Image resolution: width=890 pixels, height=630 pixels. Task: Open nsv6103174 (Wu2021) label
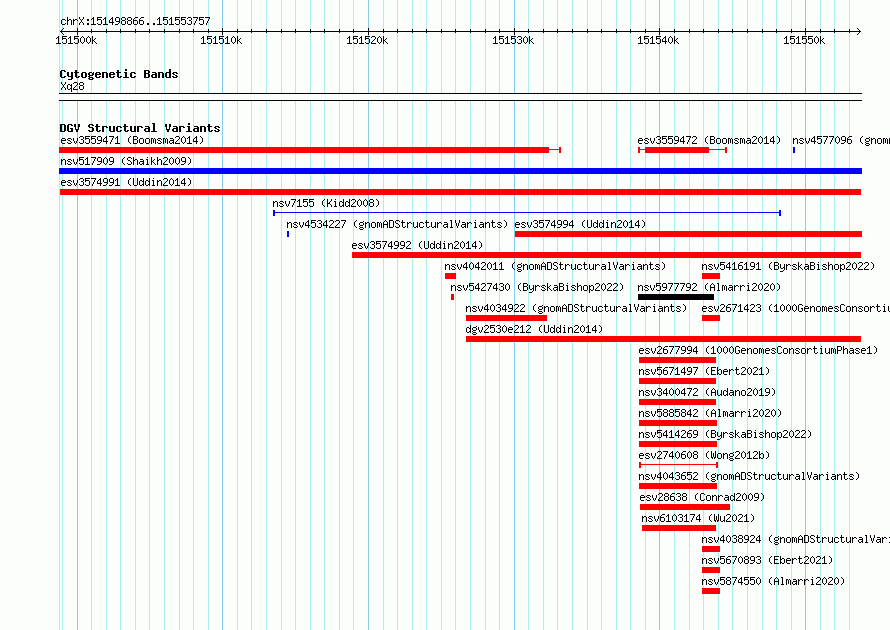[x=698, y=518]
